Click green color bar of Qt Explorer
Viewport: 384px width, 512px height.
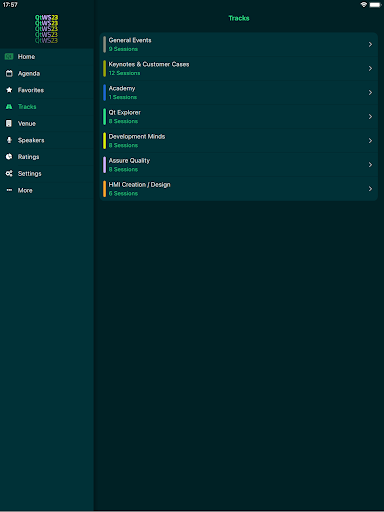click(x=104, y=116)
